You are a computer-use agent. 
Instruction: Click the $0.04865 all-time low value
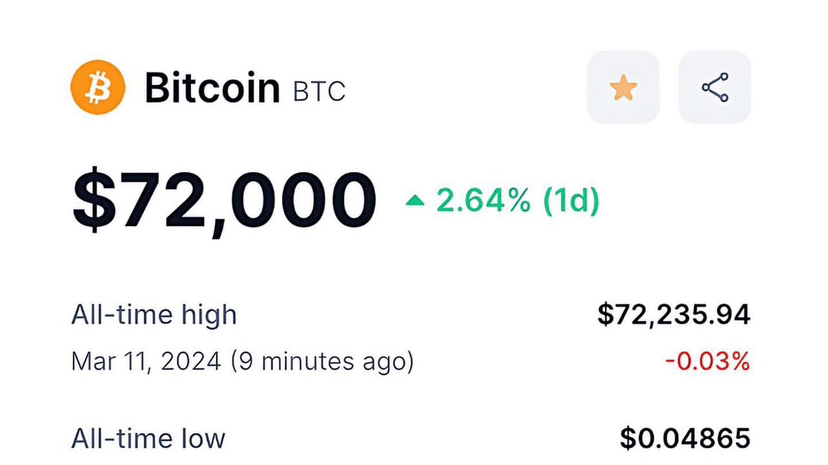point(684,438)
